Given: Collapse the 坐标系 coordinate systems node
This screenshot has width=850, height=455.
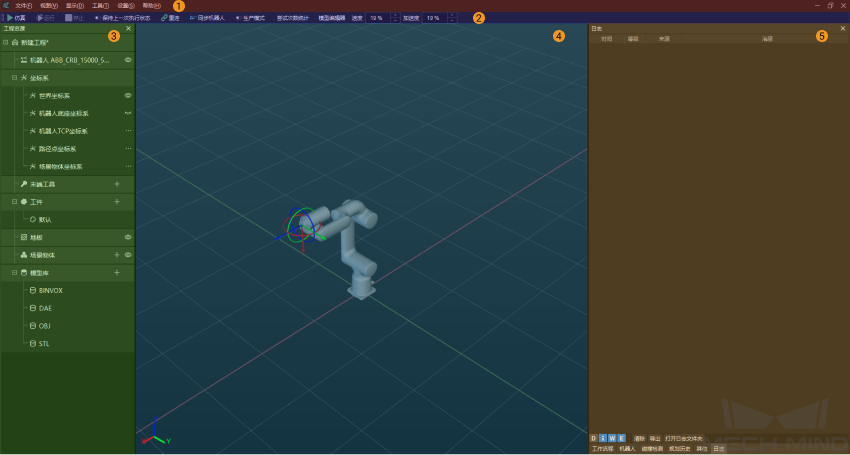Looking at the screenshot, I should coord(15,78).
